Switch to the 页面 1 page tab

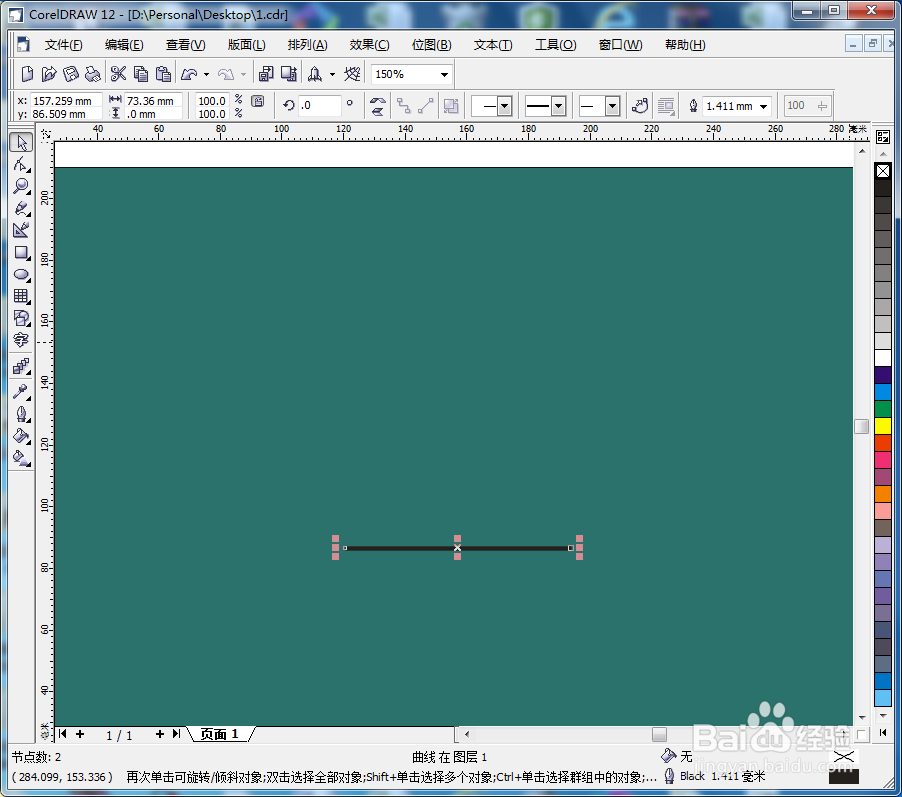(219, 734)
